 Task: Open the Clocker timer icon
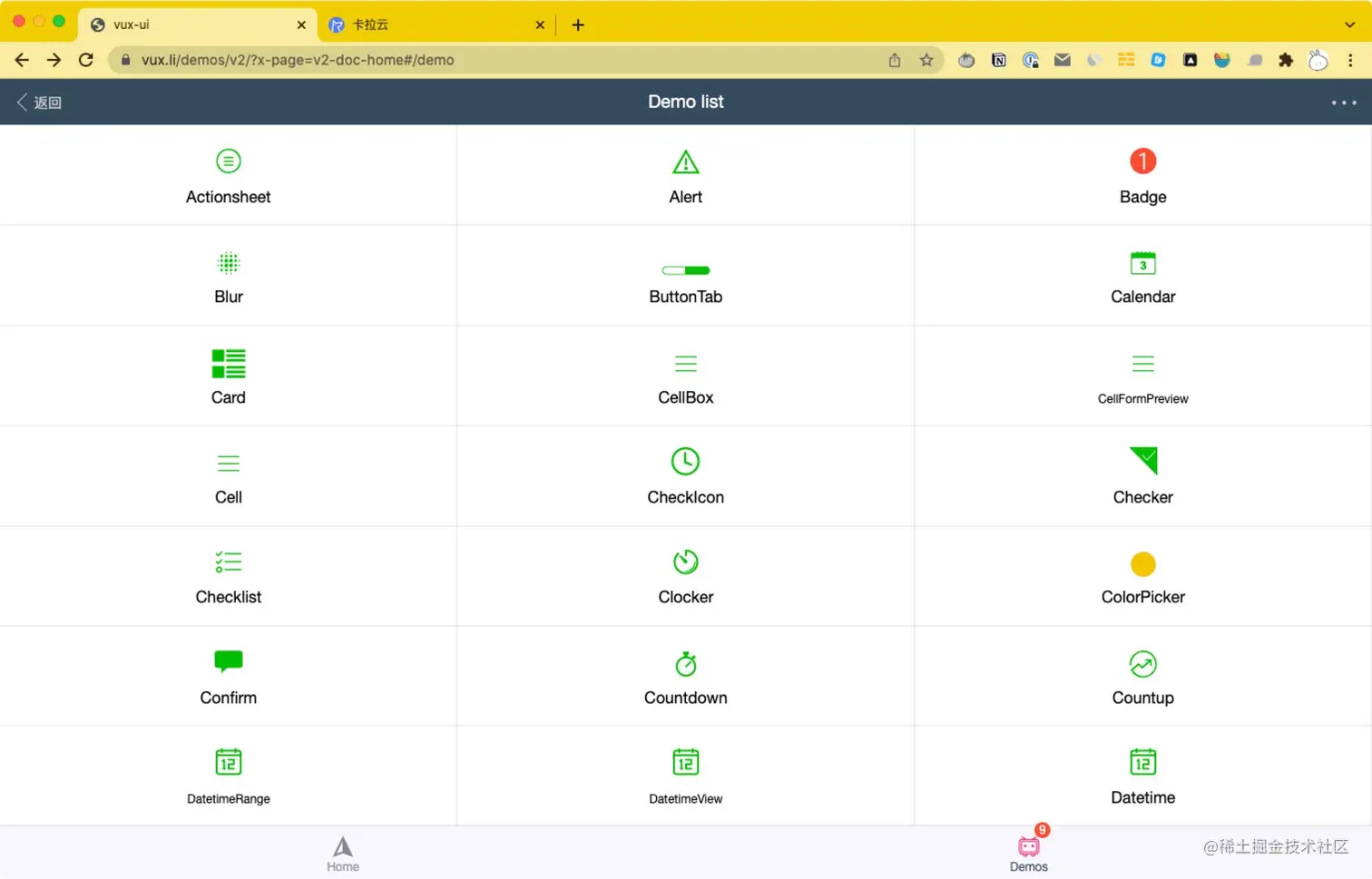(686, 562)
